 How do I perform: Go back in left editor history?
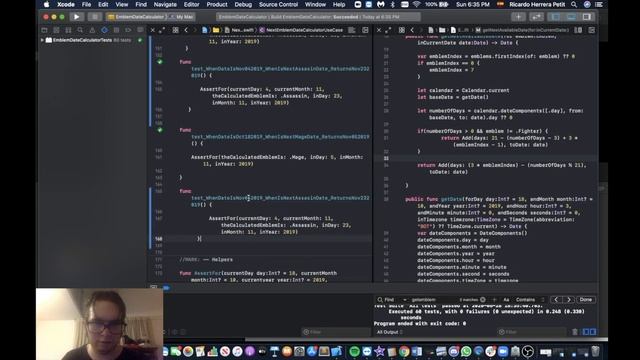(x=186, y=30)
